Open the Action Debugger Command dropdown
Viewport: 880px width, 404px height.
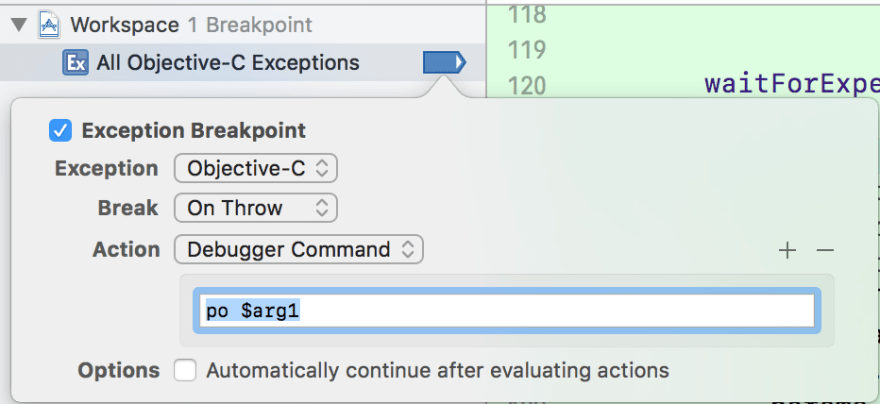pos(299,249)
